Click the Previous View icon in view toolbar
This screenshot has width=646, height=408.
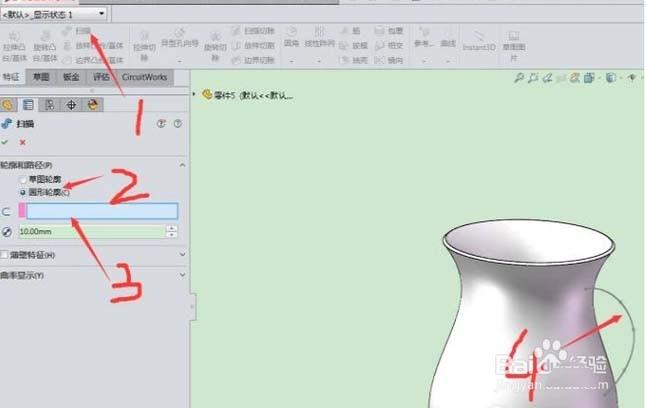547,77
